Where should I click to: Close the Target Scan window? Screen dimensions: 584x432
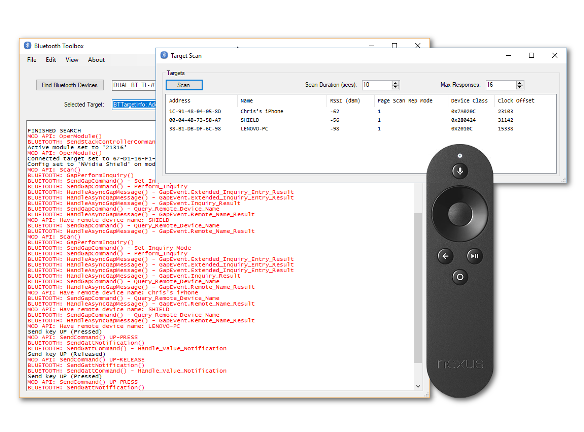click(x=555, y=55)
